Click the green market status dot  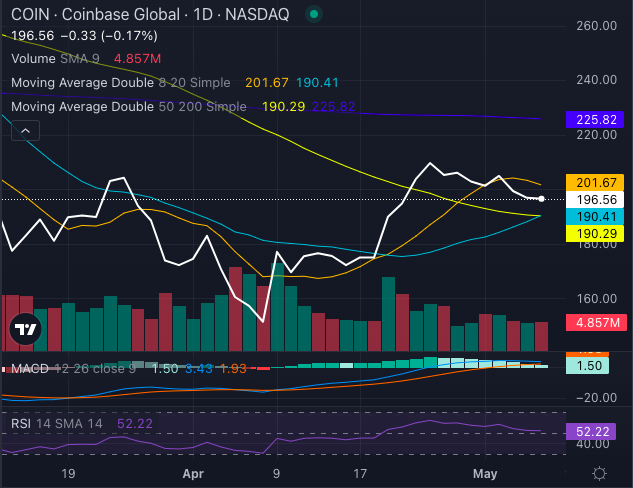point(314,15)
